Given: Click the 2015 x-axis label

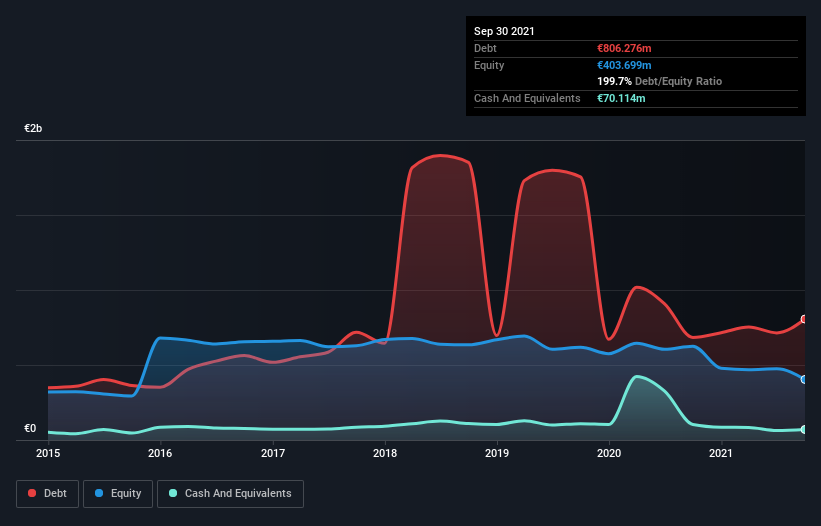Looking at the screenshot, I should [48, 453].
